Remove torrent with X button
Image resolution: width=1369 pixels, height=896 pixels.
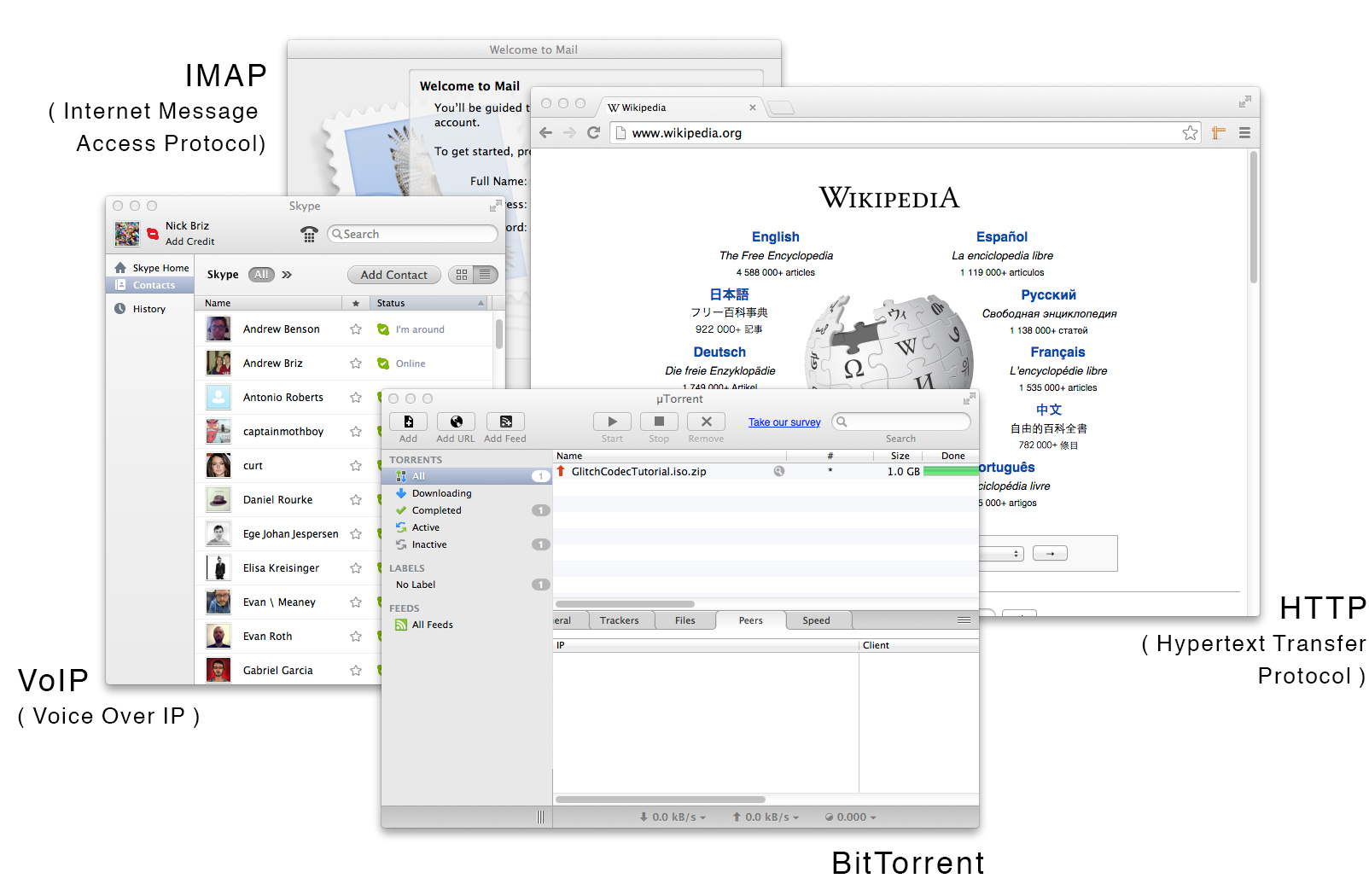[706, 422]
